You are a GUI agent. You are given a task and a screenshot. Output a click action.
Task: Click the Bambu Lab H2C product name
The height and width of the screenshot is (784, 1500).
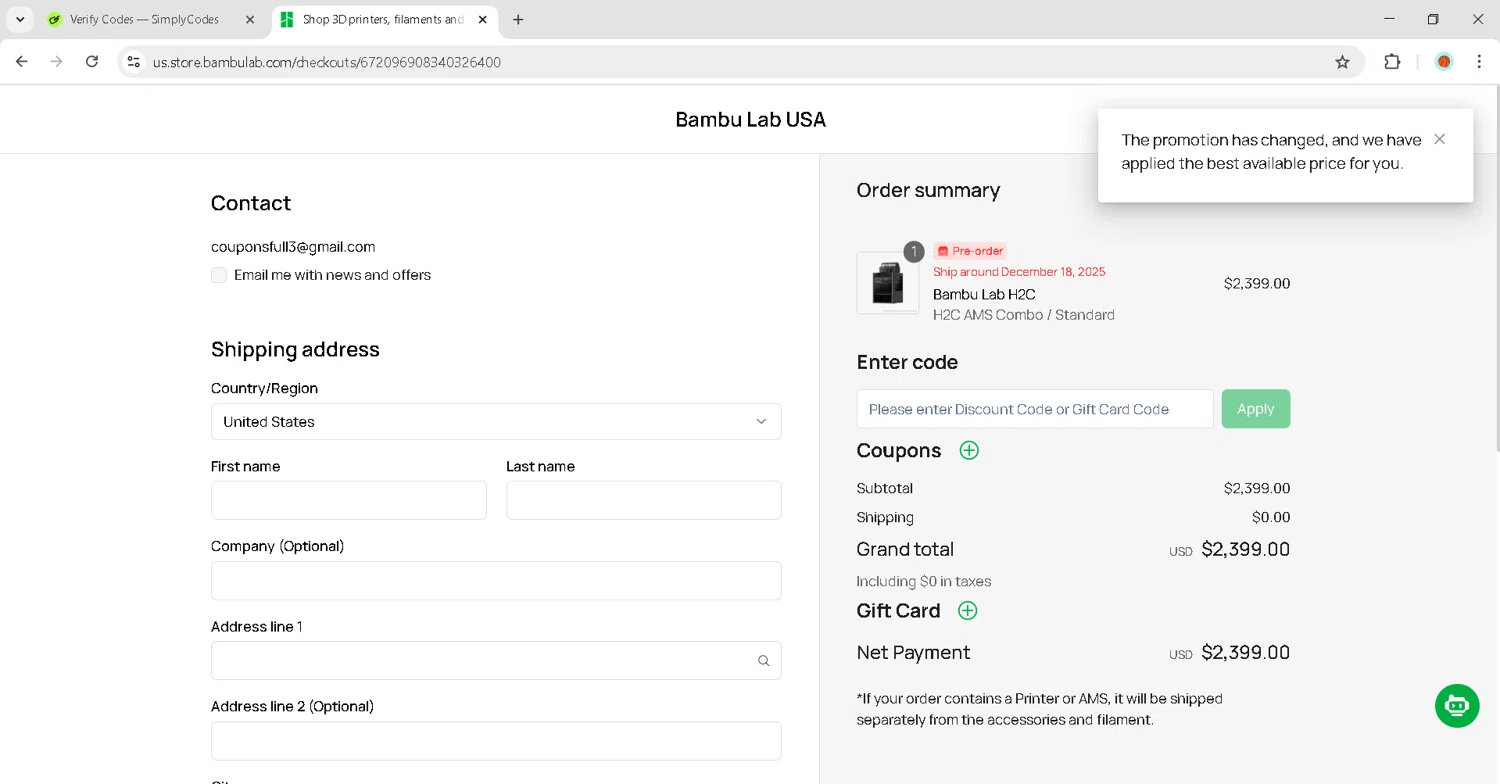pyautogui.click(x=984, y=294)
